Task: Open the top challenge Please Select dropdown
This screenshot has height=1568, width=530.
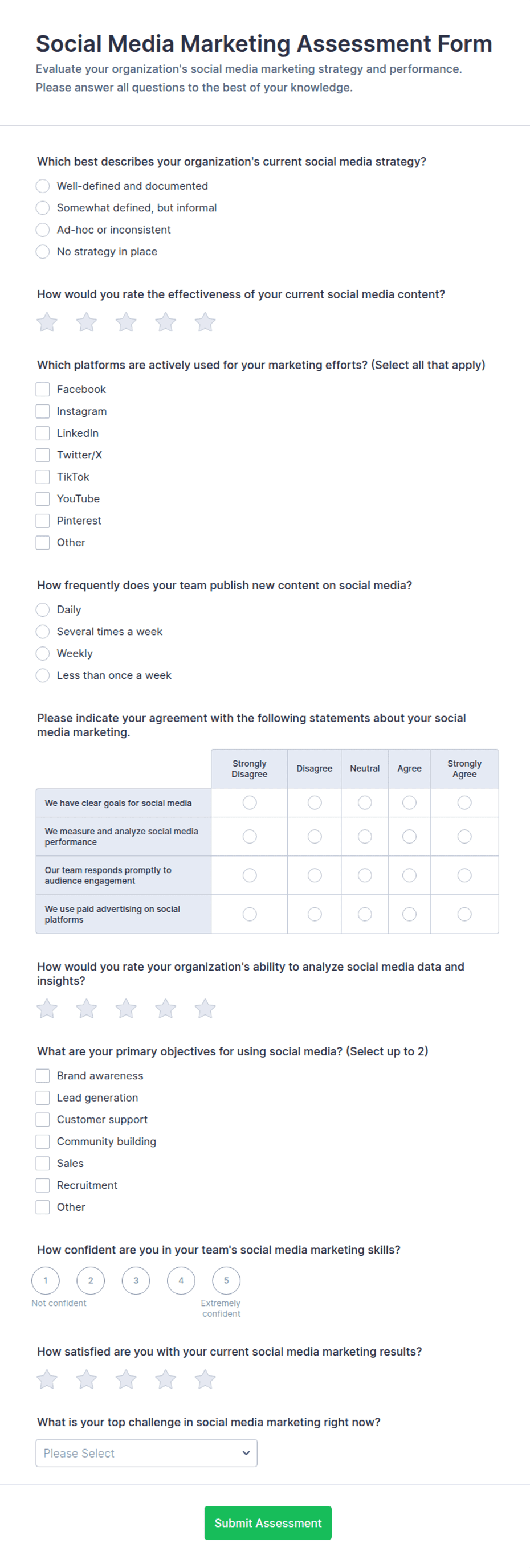Action: pos(146,1454)
